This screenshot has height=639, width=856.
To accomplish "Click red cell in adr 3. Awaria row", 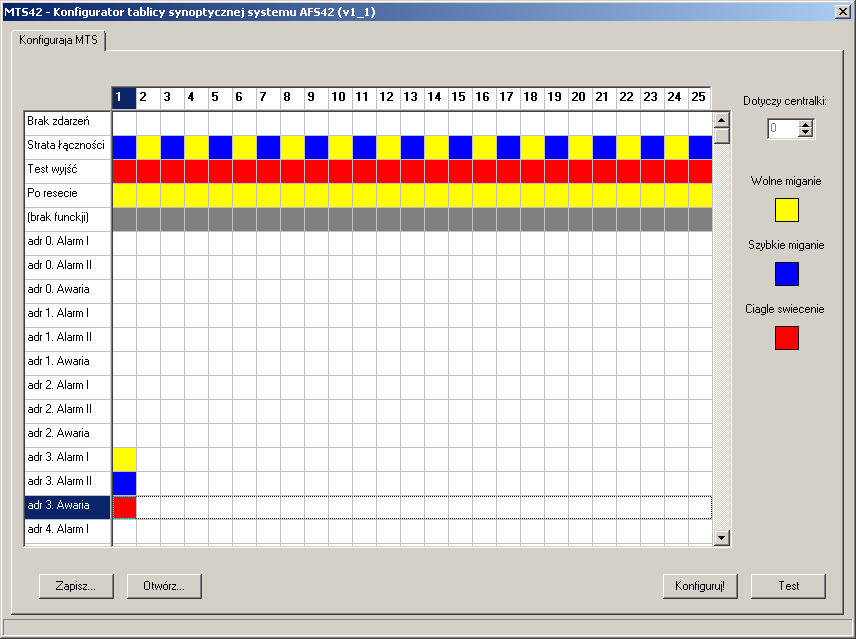I will (124, 507).
